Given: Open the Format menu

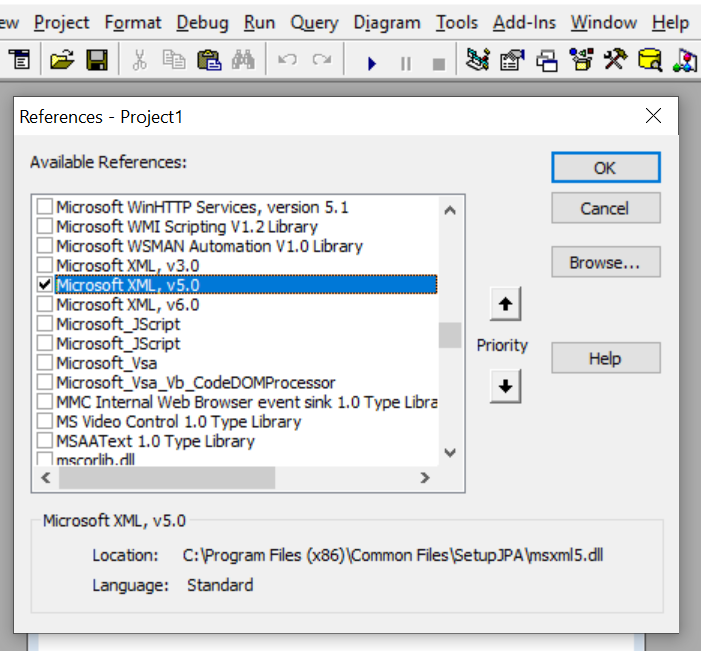Looking at the screenshot, I should pyautogui.click(x=133, y=22).
